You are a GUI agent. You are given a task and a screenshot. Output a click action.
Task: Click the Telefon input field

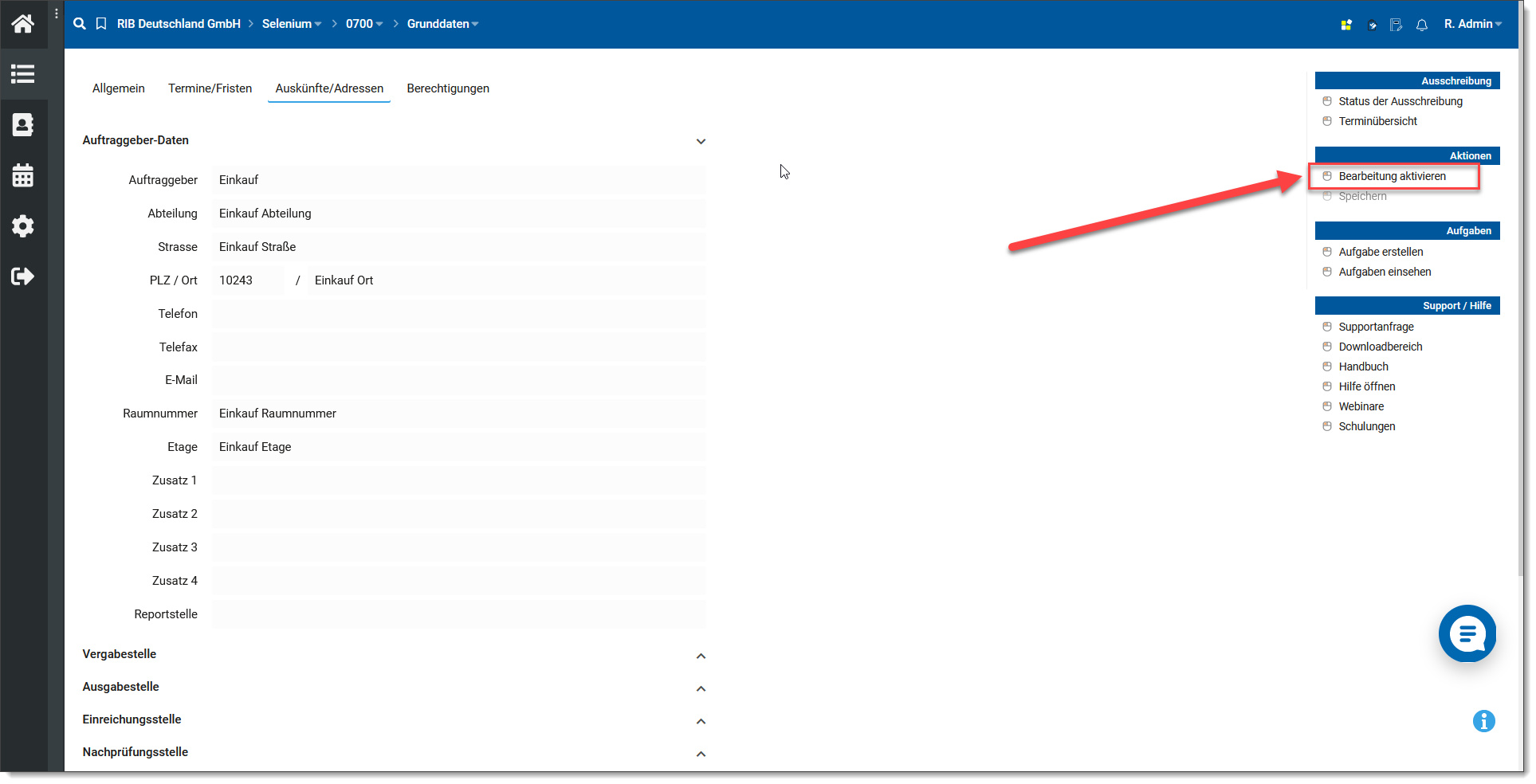point(459,314)
